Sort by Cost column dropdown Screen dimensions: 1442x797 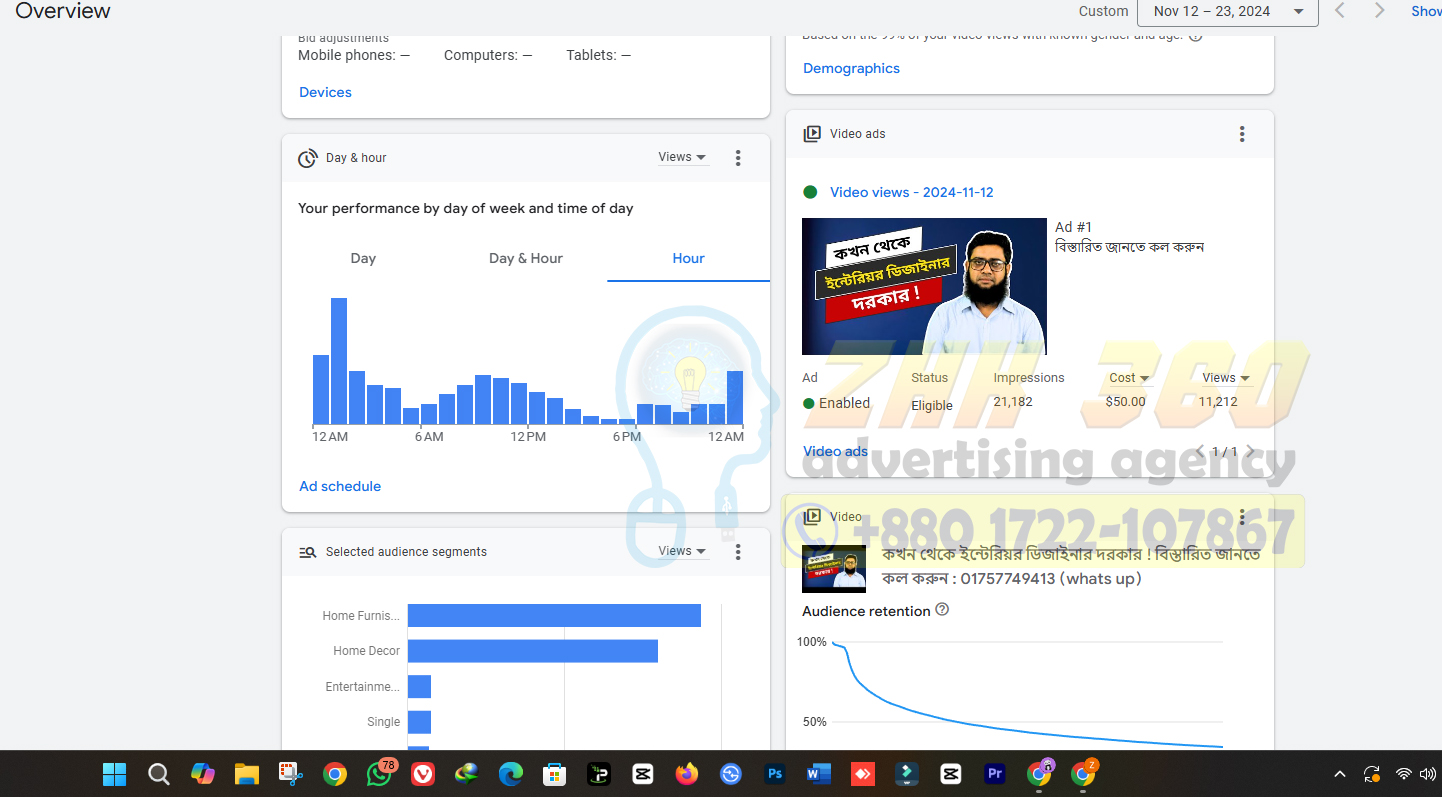(1129, 378)
